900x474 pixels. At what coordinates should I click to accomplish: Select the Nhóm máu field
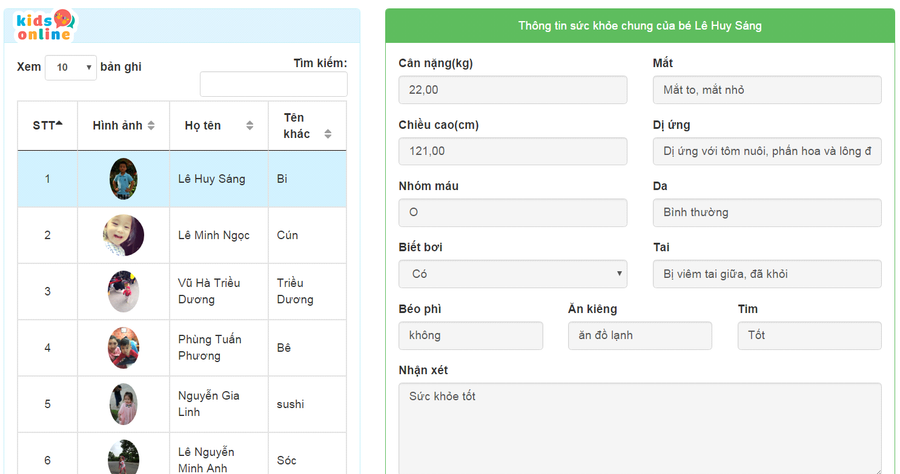point(512,212)
